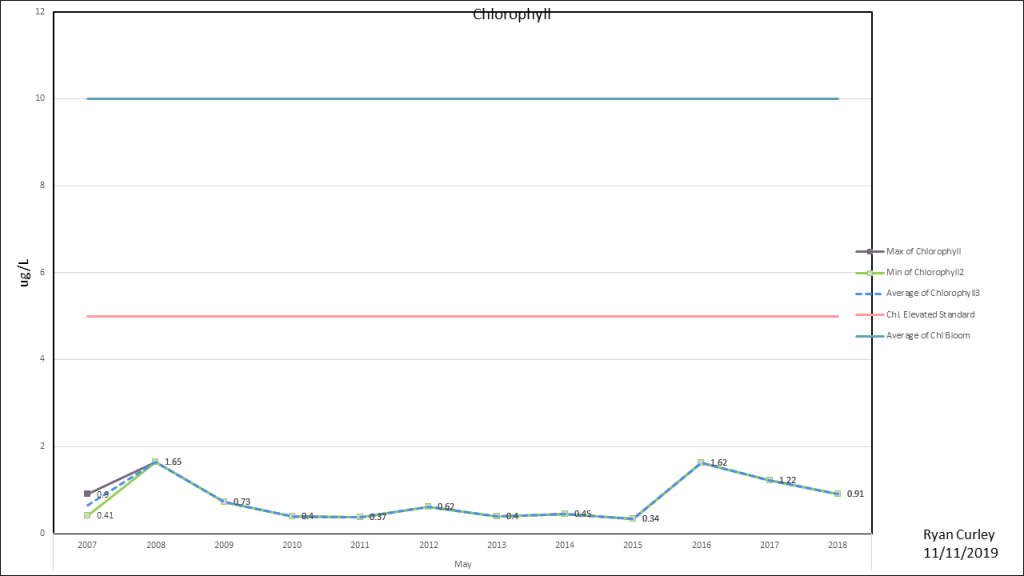Select the Ryan Curley author text
Viewport: 1024px width, 576px height.
coord(960,535)
